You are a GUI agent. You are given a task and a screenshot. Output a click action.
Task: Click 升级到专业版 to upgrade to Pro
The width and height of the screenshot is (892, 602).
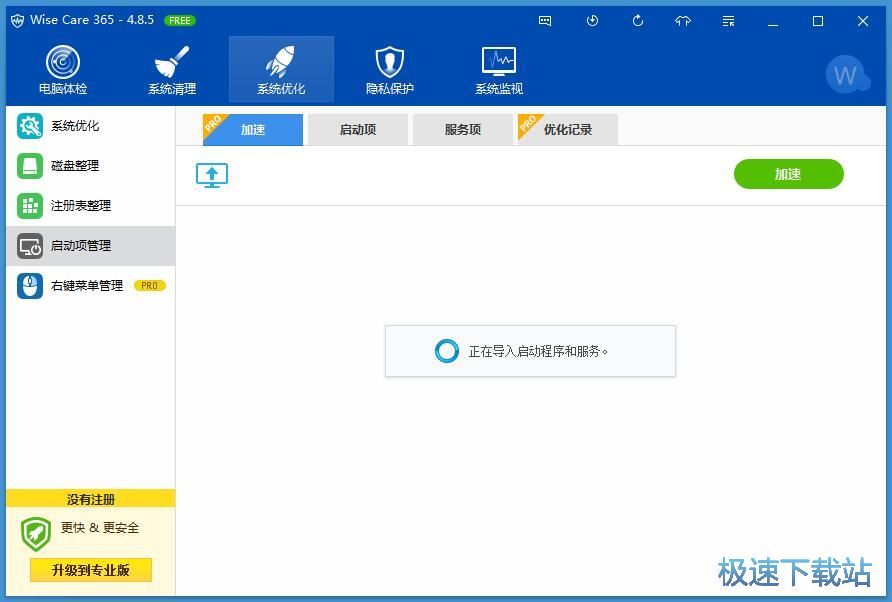tap(90, 570)
